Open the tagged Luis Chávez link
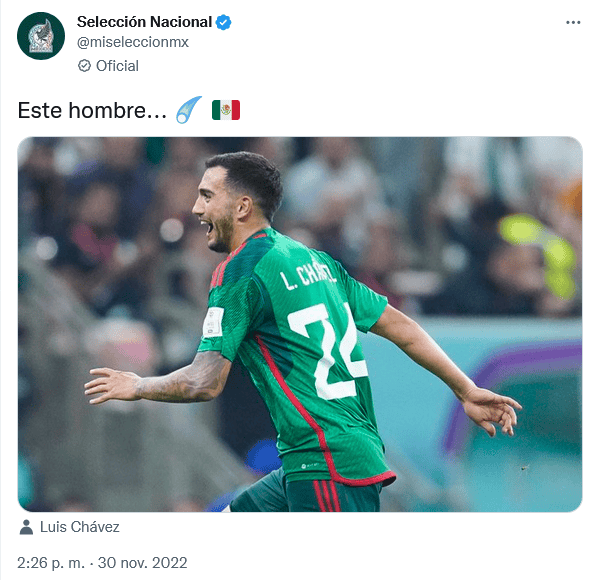 click(x=79, y=527)
